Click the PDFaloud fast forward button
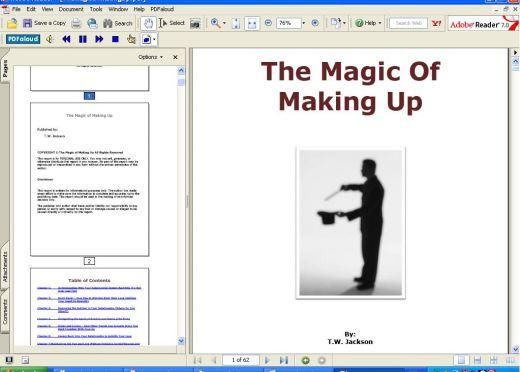 (99, 39)
